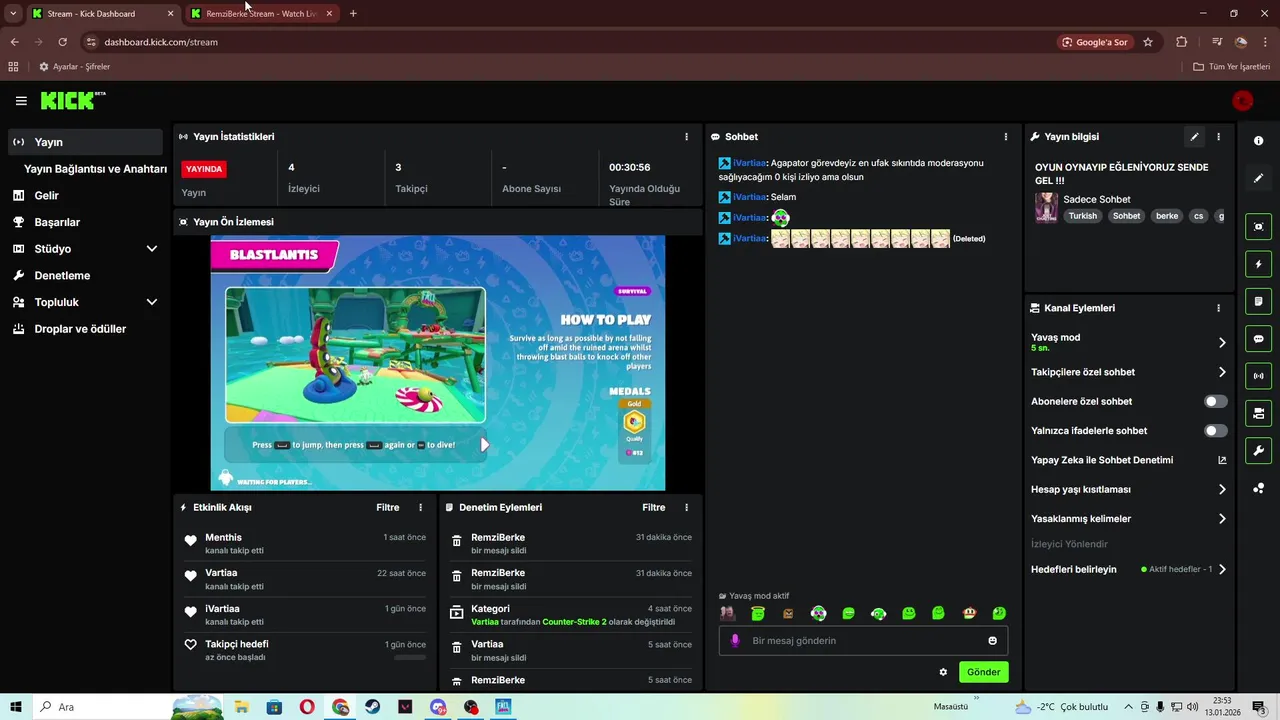Image resolution: width=1280 pixels, height=720 pixels.
Task: Click the Opera browser taskbar icon
Action: coord(307,707)
